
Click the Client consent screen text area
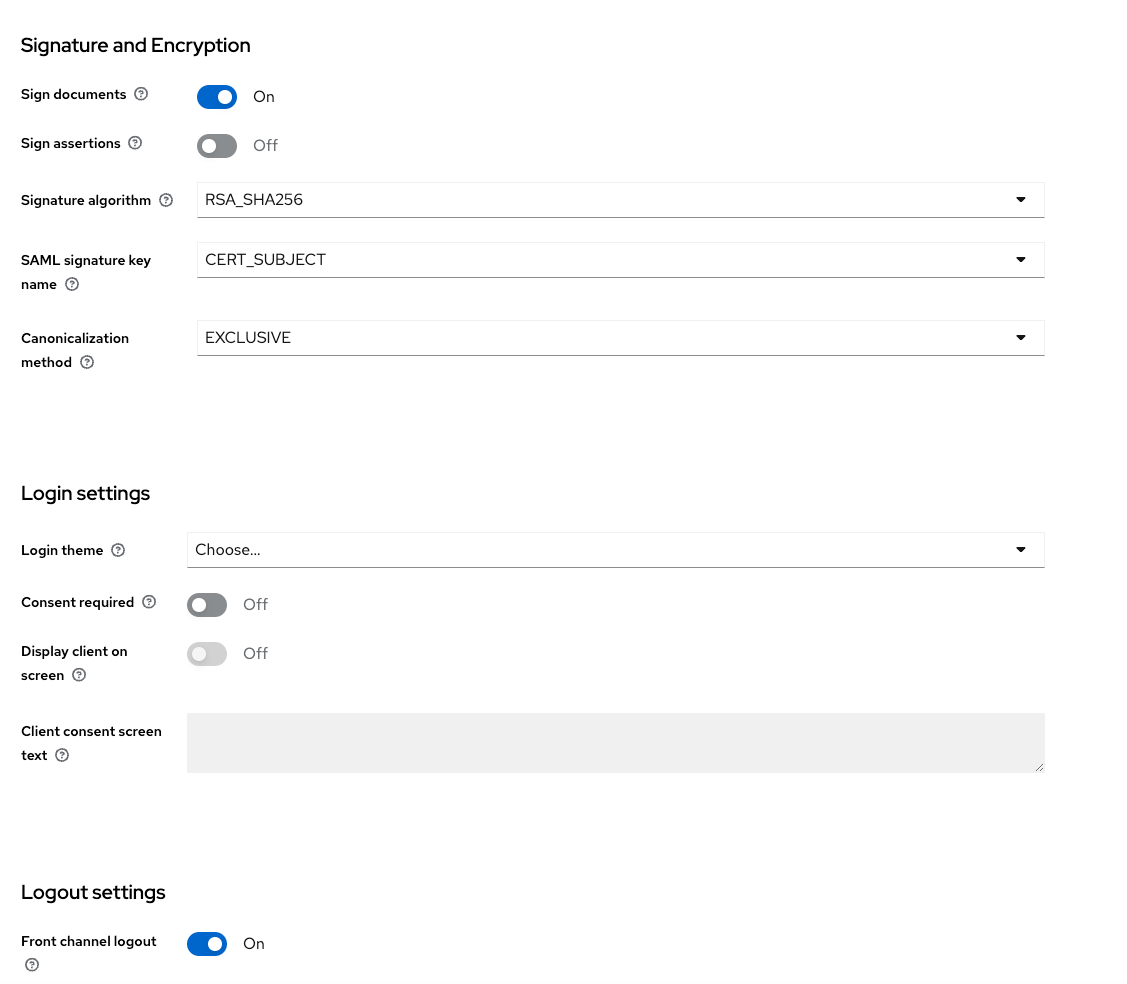pyautogui.click(x=615, y=743)
